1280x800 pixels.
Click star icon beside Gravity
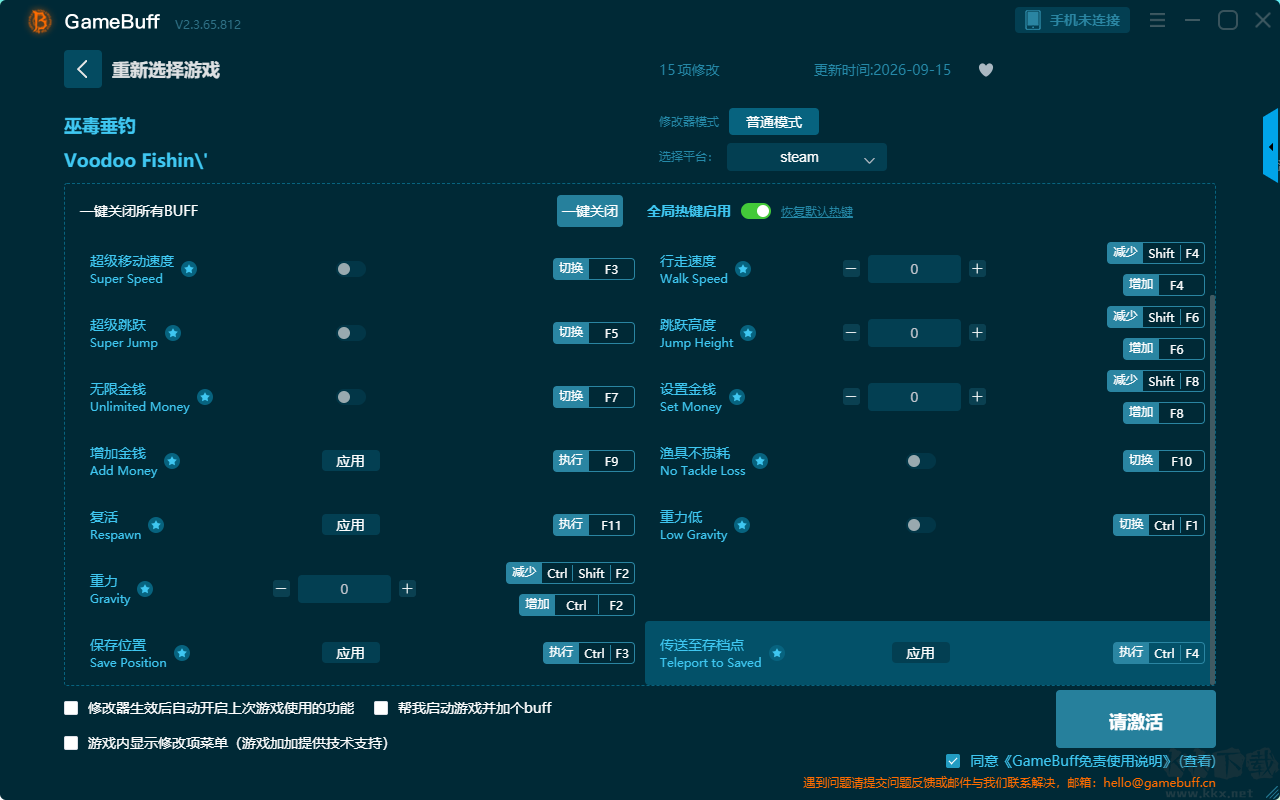click(x=145, y=589)
